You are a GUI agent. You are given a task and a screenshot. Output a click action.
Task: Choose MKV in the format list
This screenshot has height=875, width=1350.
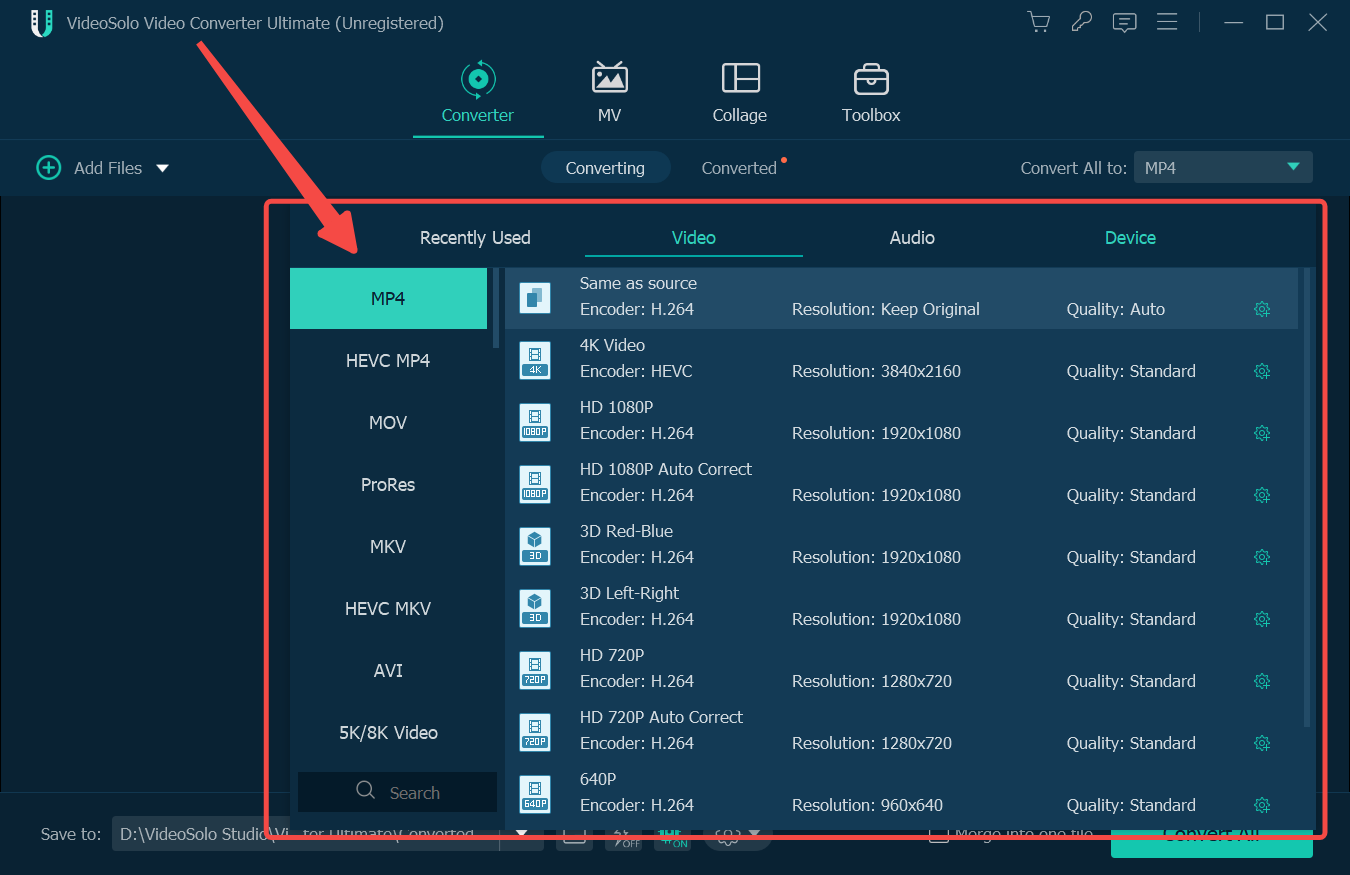(x=388, y=546)
